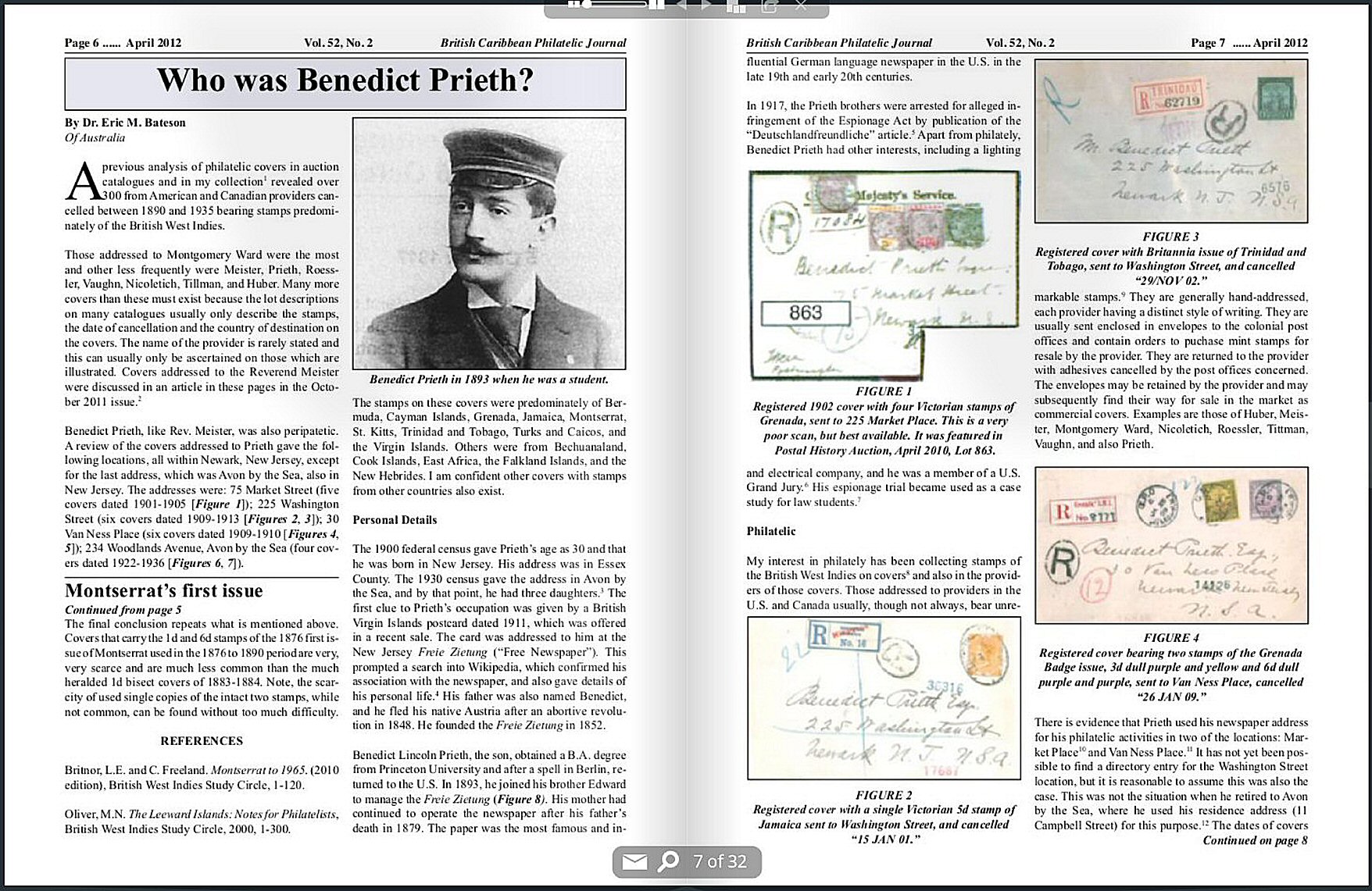Go to previous page using left arrow
This screenshot has width=1372, height=891.
681,4
